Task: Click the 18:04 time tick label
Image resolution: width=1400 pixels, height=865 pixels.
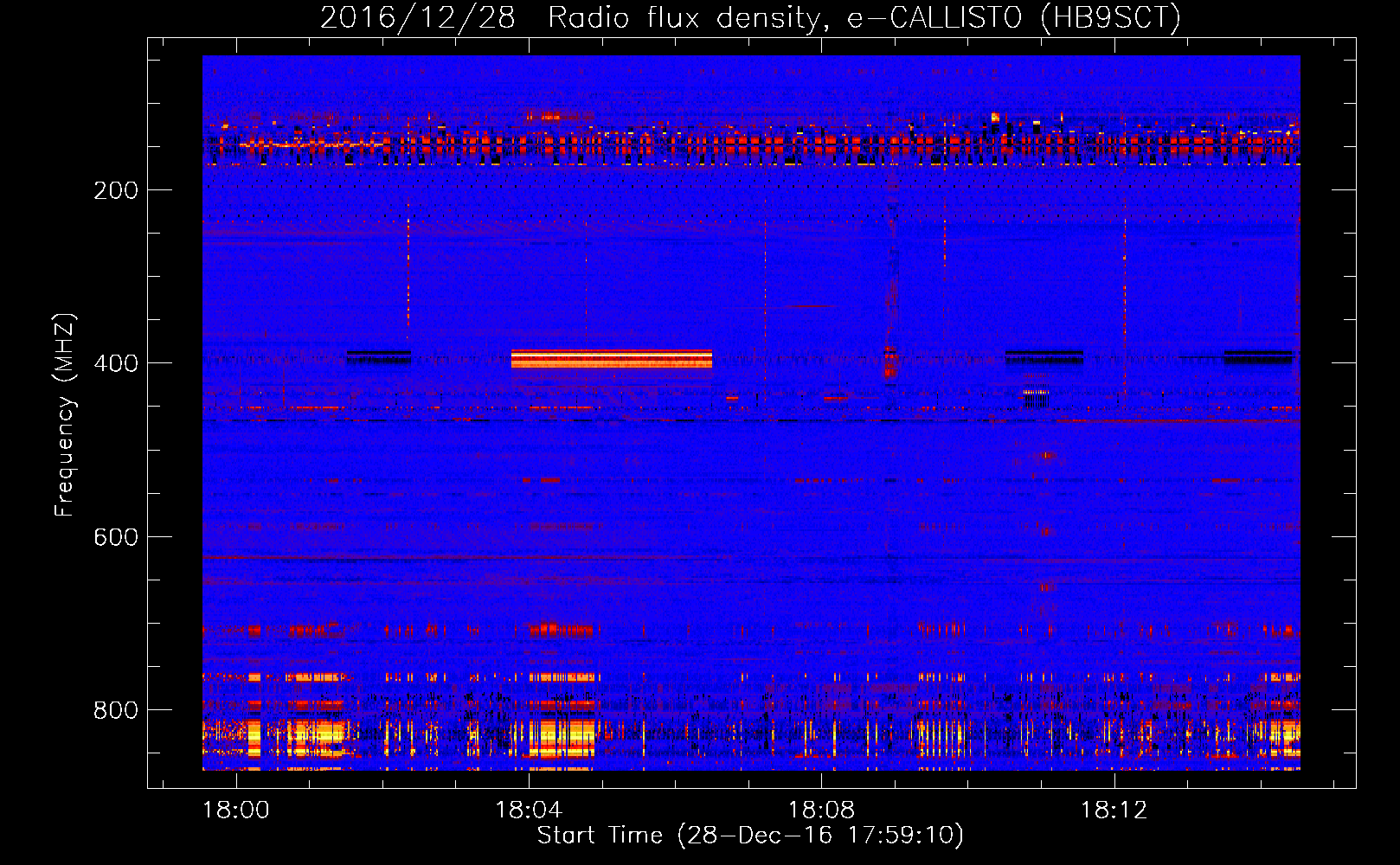Action: 529,810
